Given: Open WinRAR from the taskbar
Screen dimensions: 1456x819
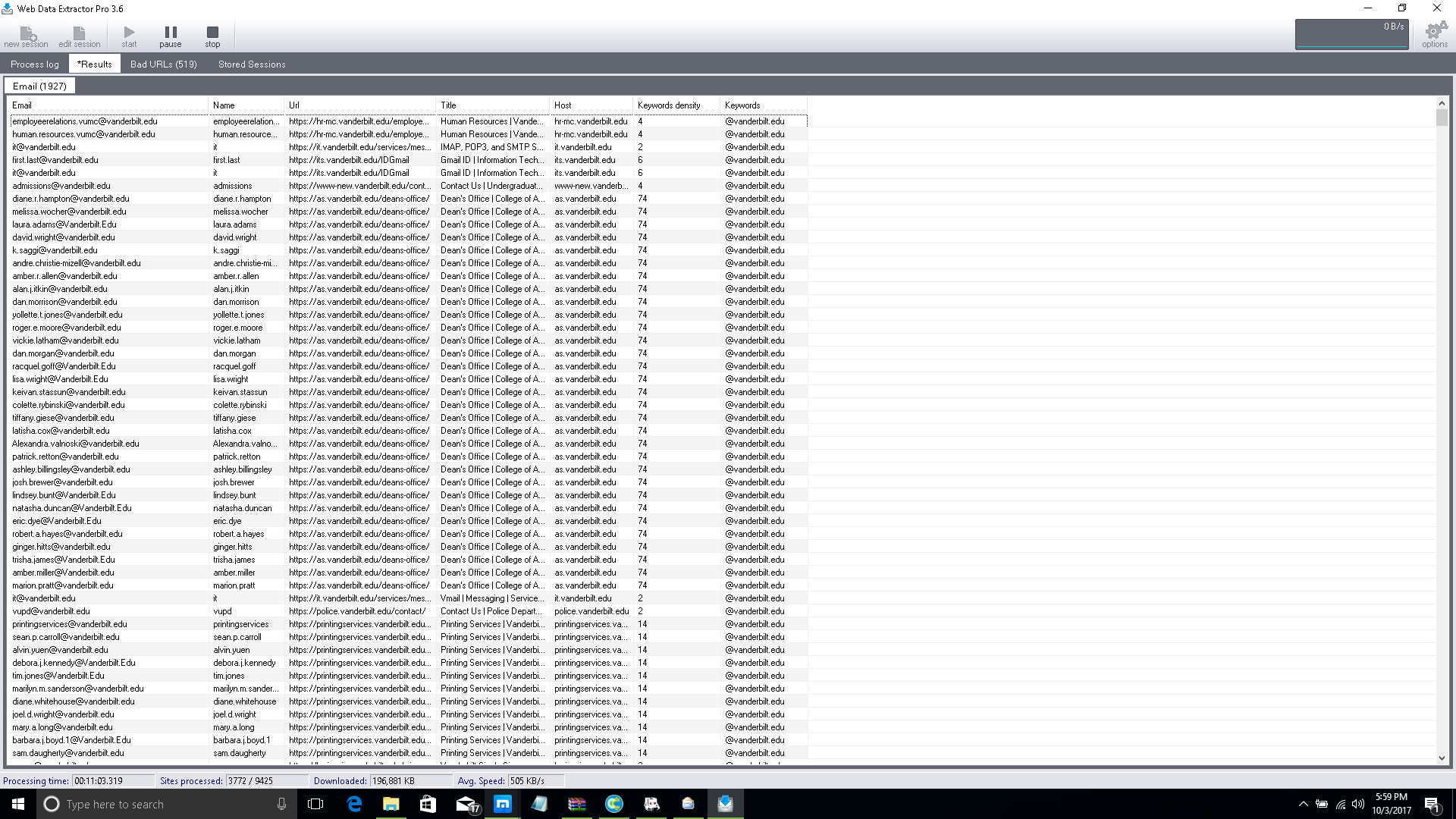Looking at the screenshot, I should coord(577,804).
